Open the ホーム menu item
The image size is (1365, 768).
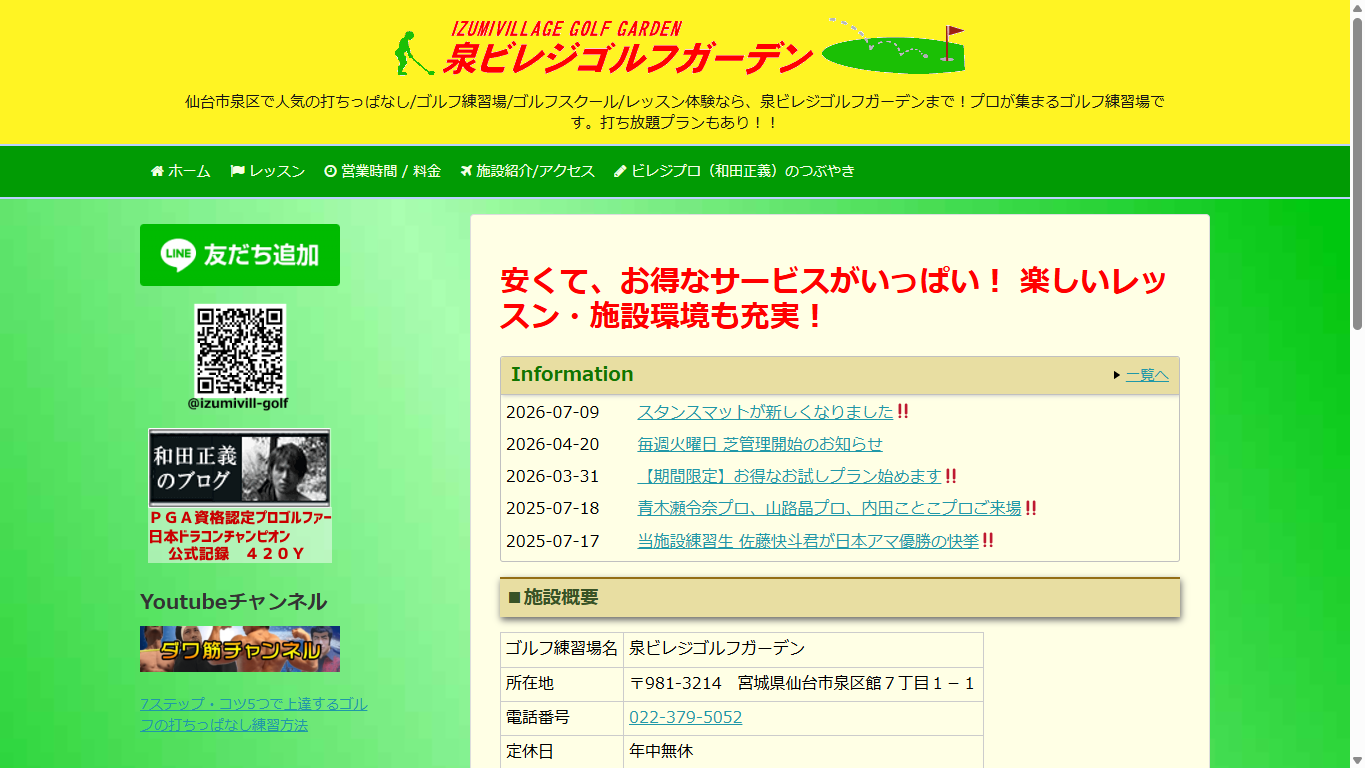click(181, 171)
